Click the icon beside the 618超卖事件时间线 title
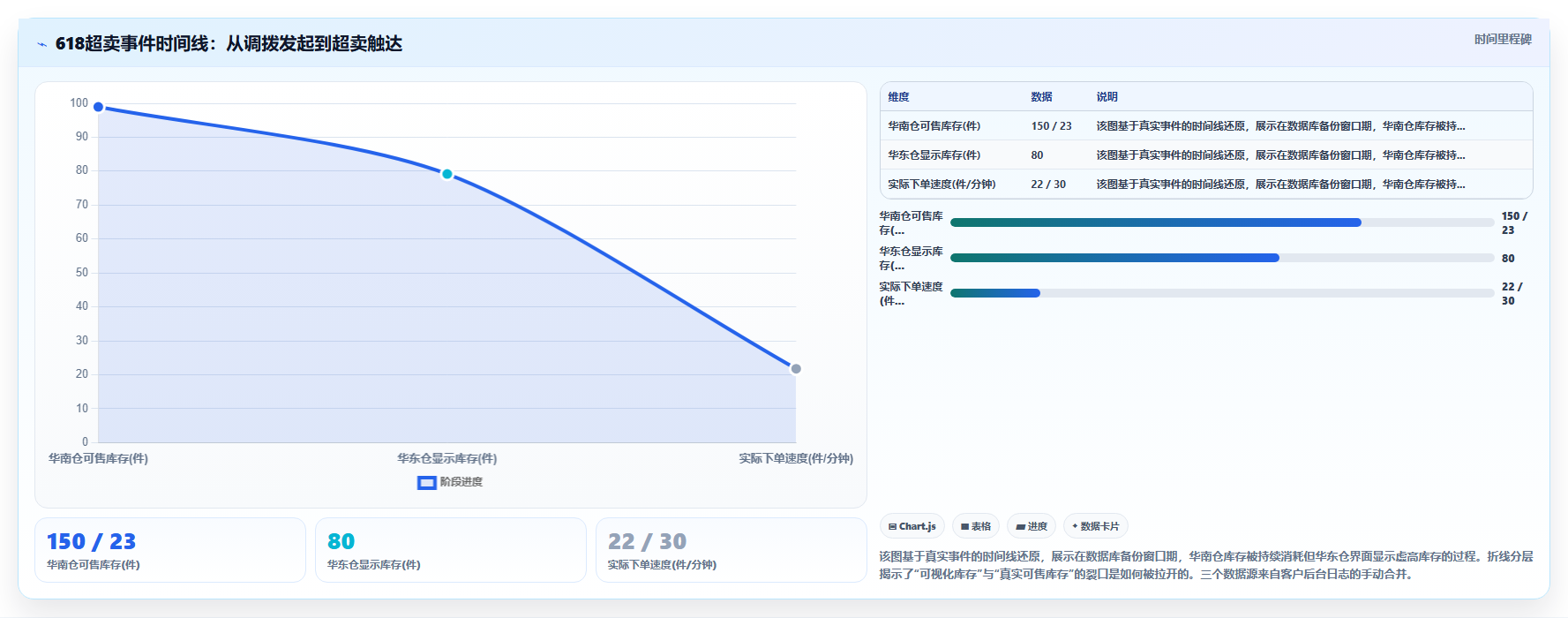The width and height of the screenshot is (1568, 618). (41, 44)
